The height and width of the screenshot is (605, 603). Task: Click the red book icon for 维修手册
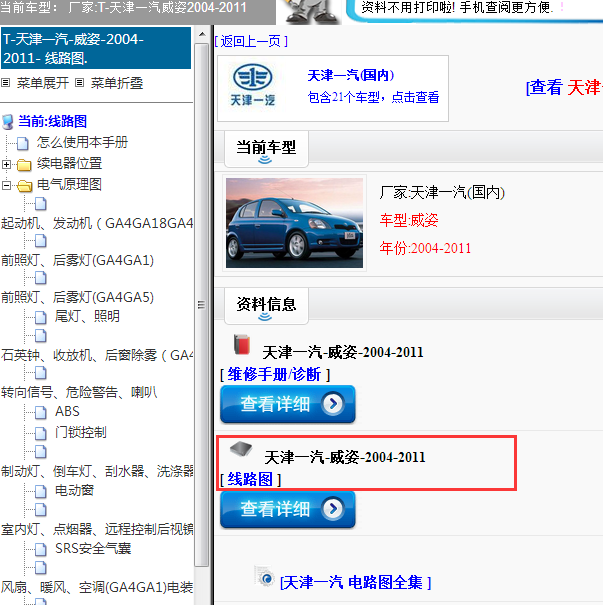tap(242, 344)
